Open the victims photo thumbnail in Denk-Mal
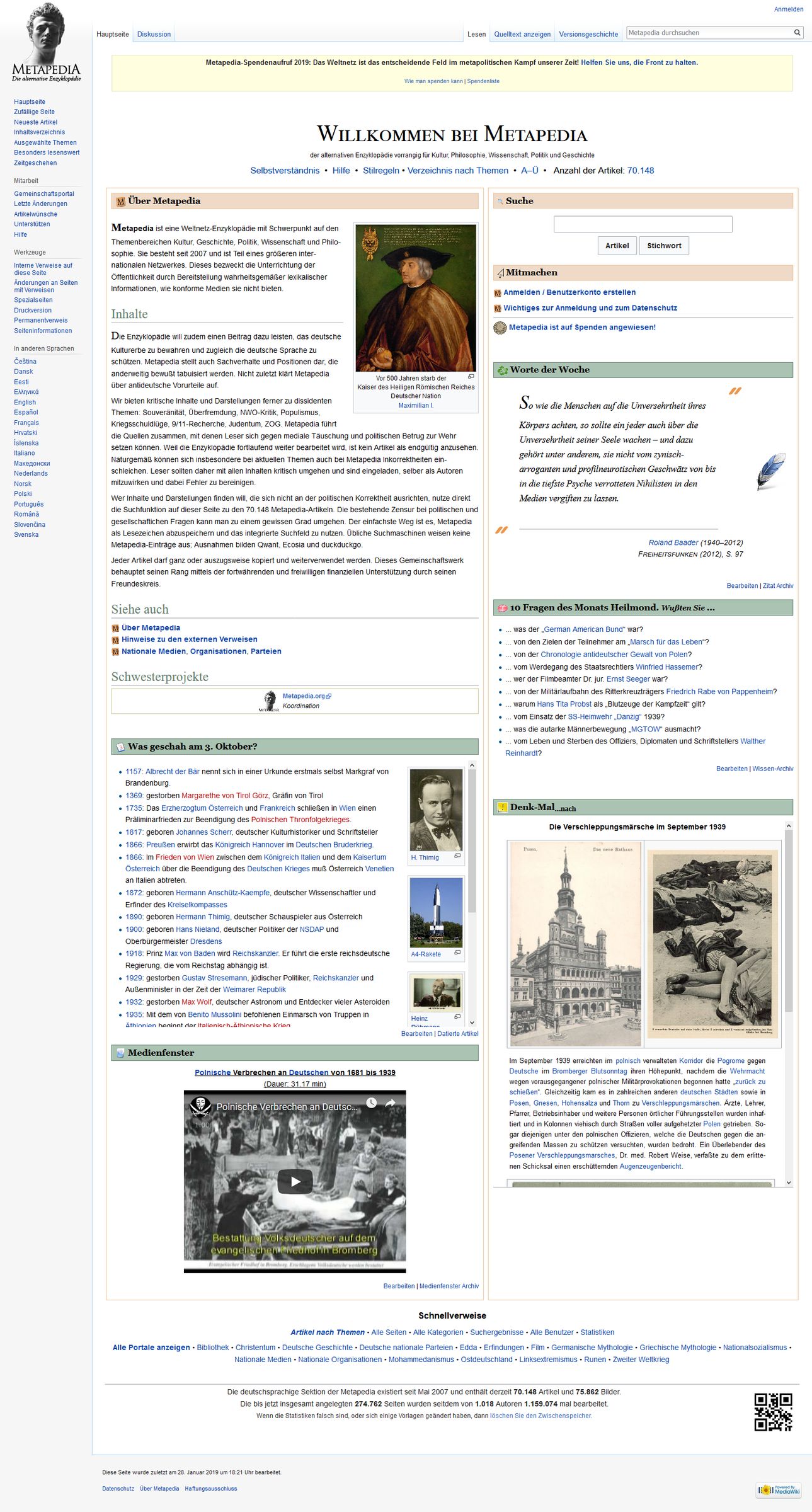 pos(712,944)
